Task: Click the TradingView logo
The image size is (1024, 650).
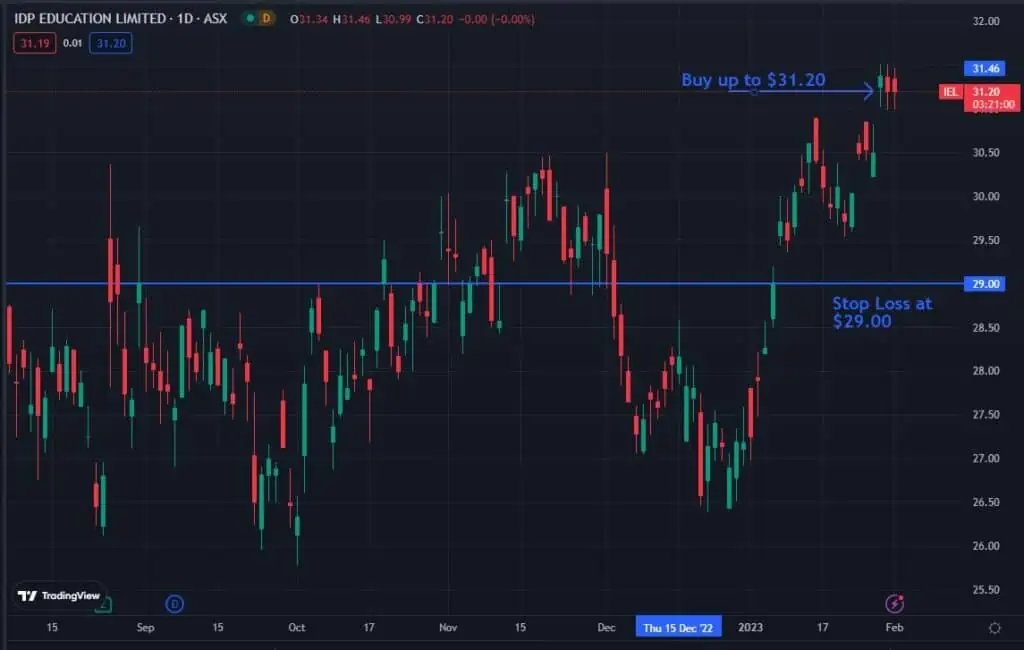Action: pyautogui.click(x=60, y=595)
